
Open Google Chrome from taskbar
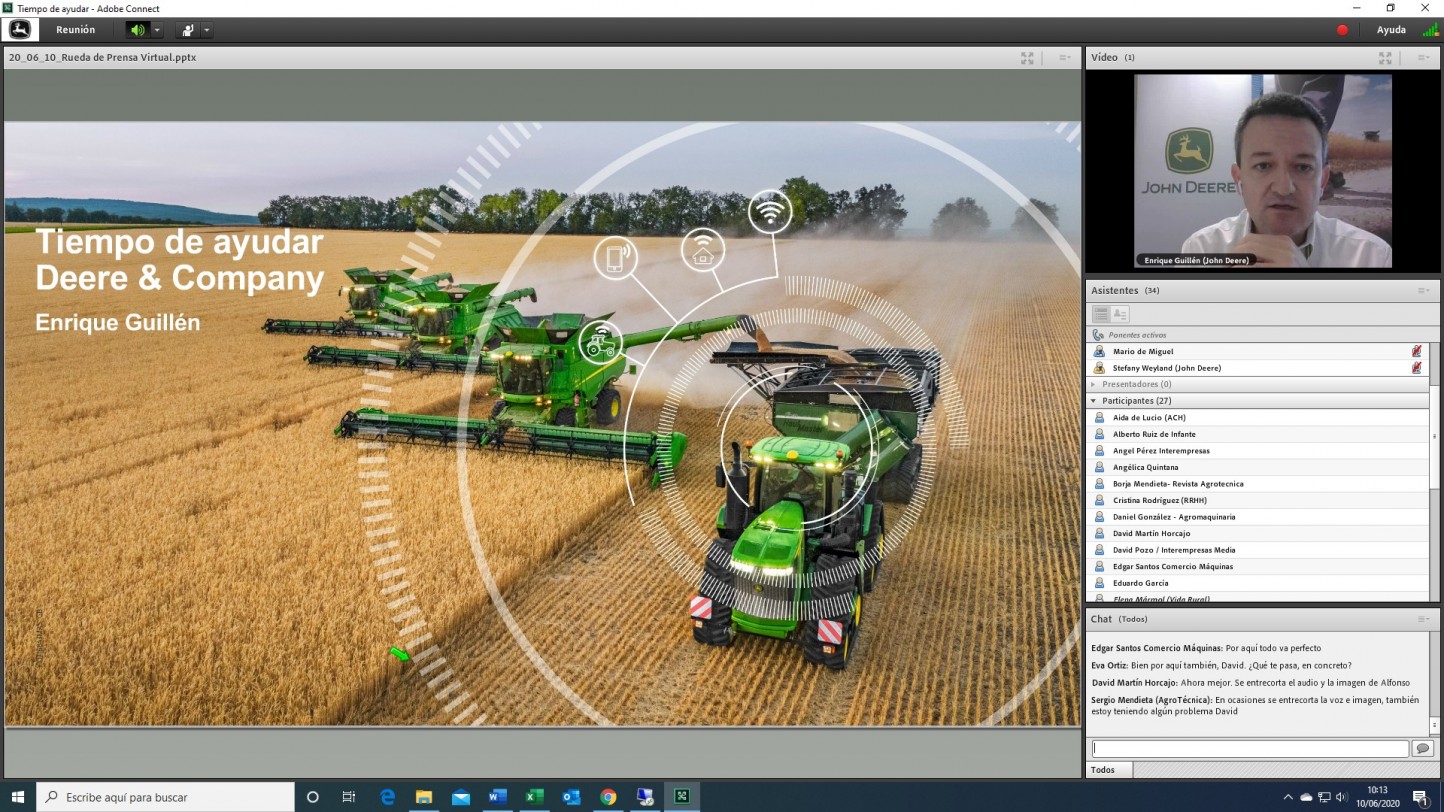click(608, 797)
